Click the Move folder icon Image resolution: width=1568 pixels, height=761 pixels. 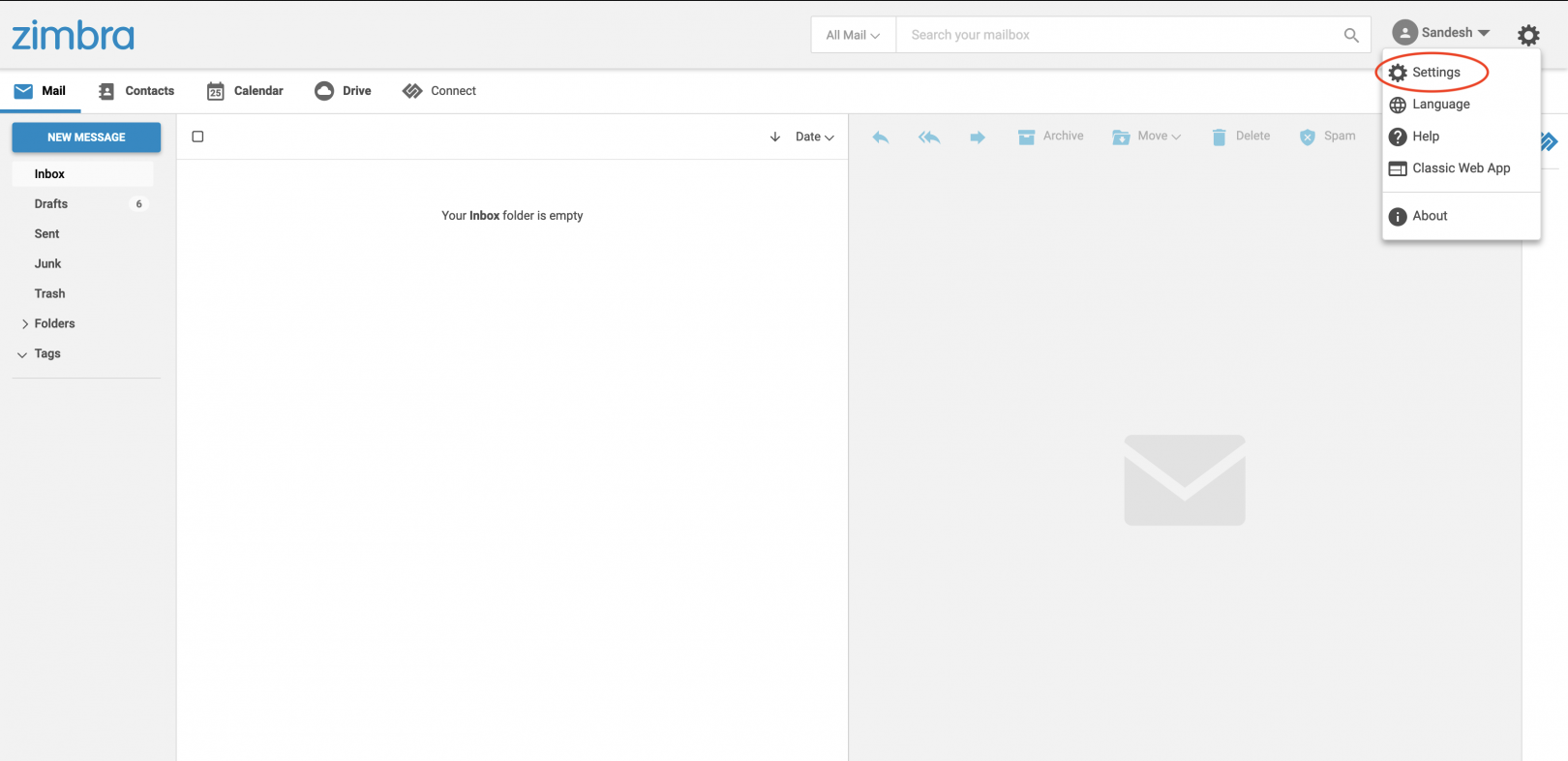[1121, 137]
